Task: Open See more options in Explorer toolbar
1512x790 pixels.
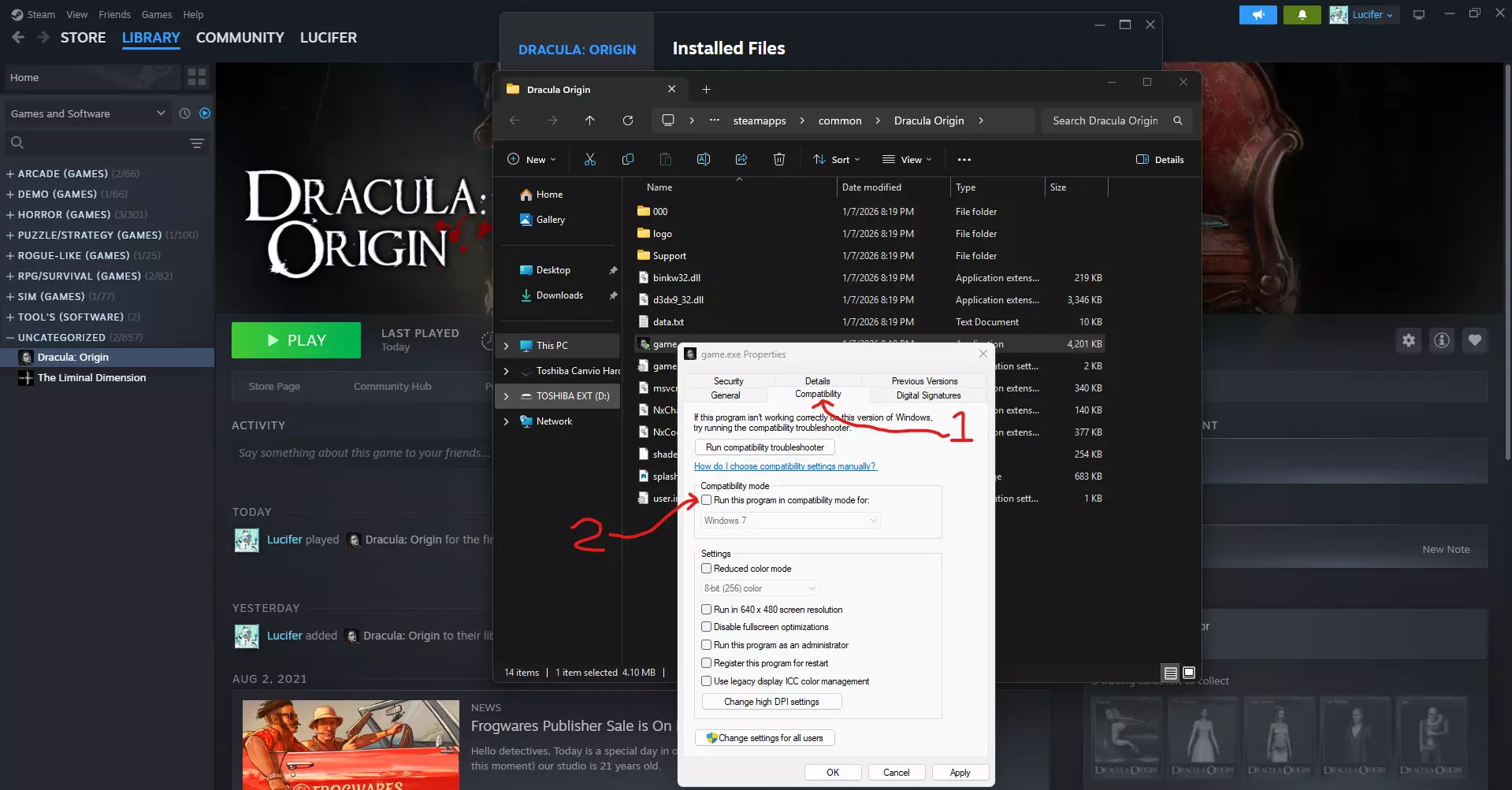Action: click(964, 159)
